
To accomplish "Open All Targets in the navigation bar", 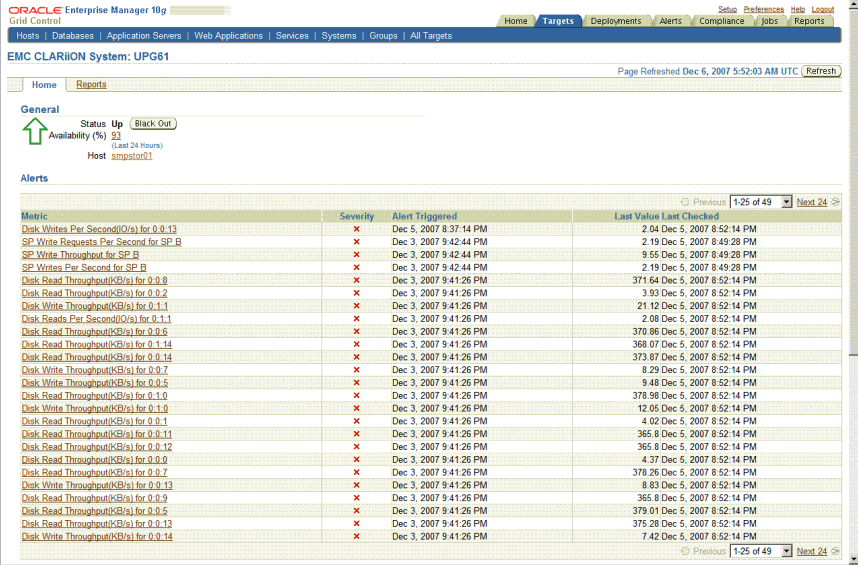I will pyautogui.click(x=431, y=36).
